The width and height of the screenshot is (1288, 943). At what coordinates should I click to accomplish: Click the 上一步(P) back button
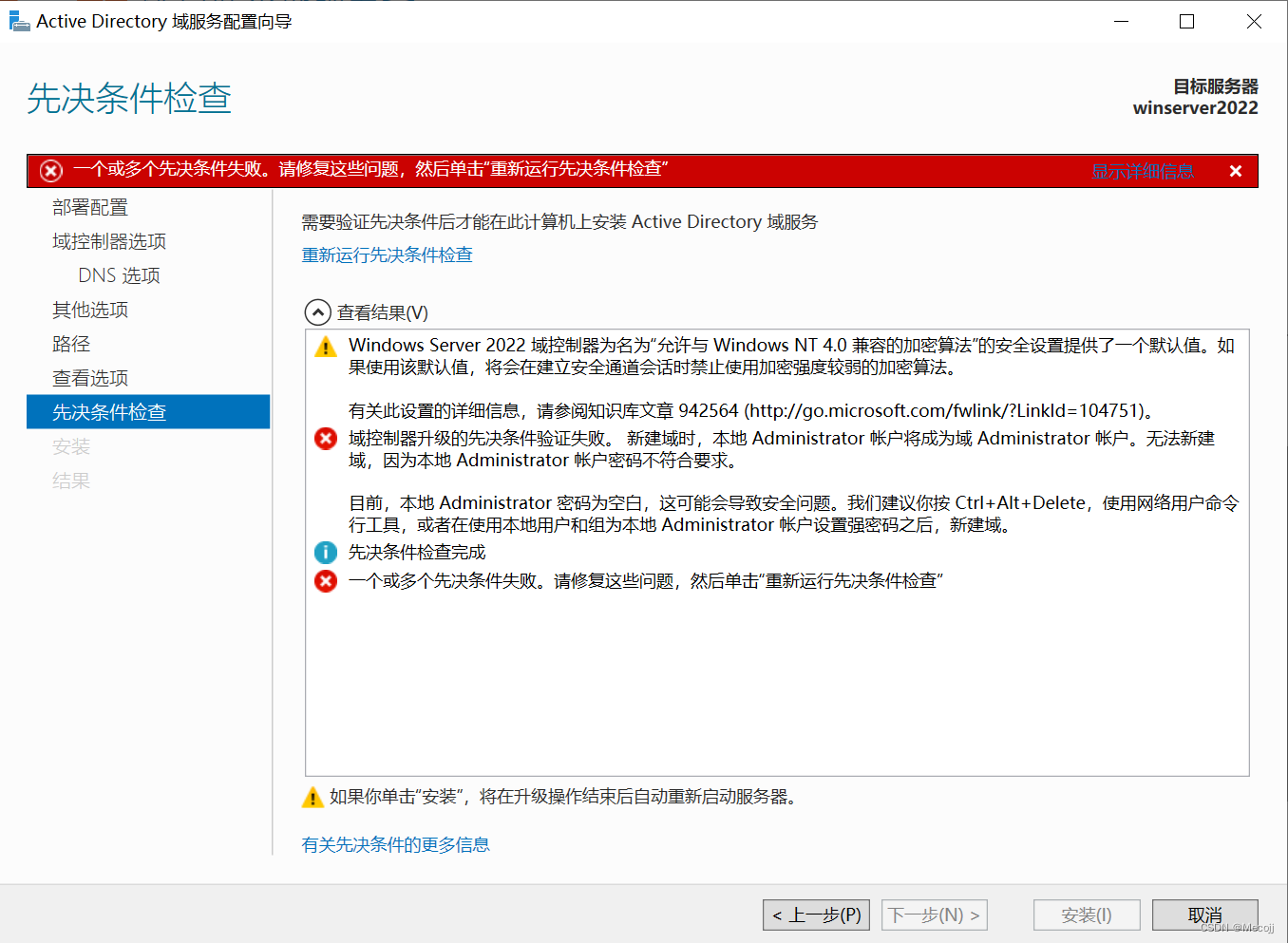click(x=817, y=915)
